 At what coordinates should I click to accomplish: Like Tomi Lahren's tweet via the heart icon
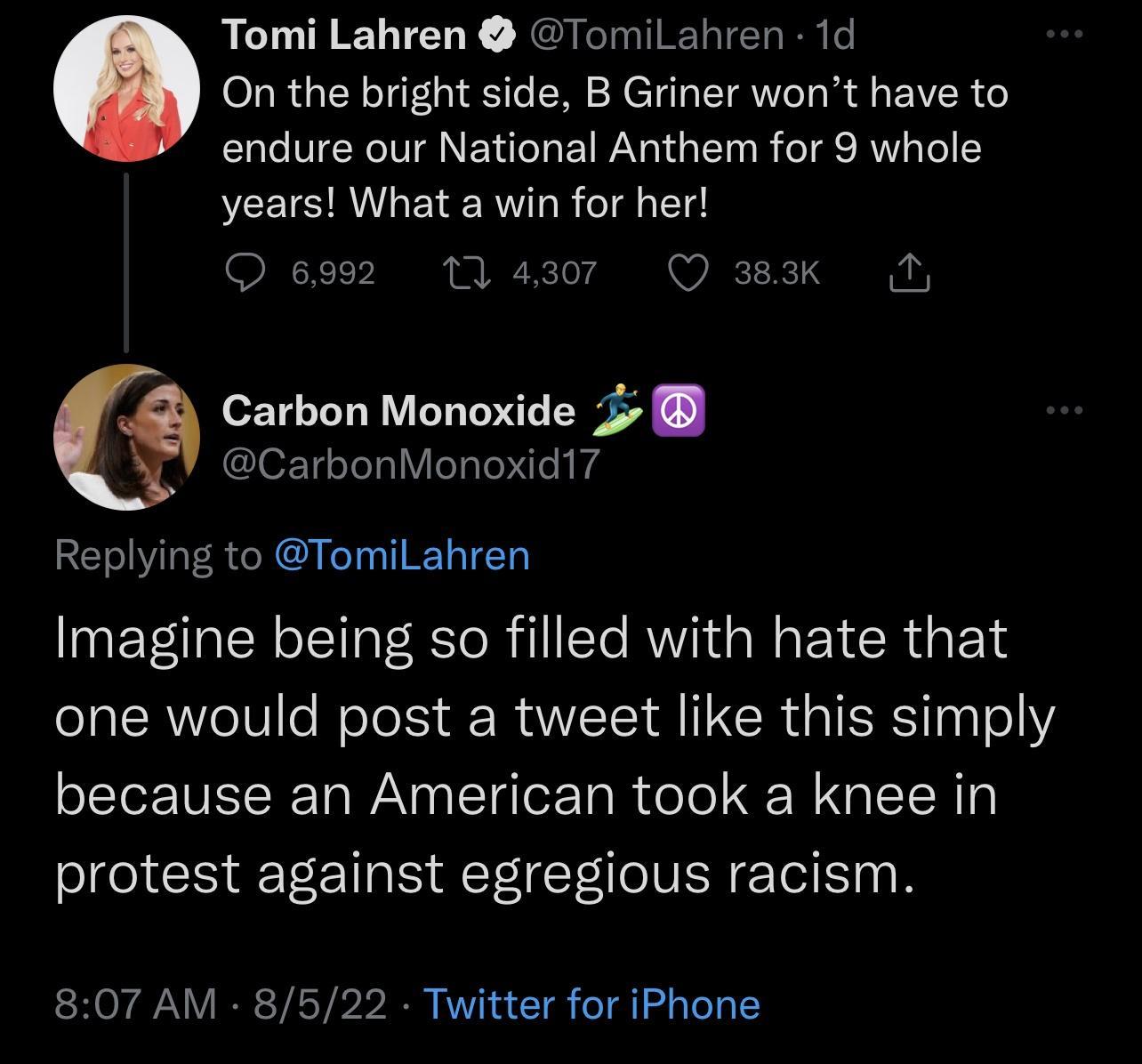point(689,272)
